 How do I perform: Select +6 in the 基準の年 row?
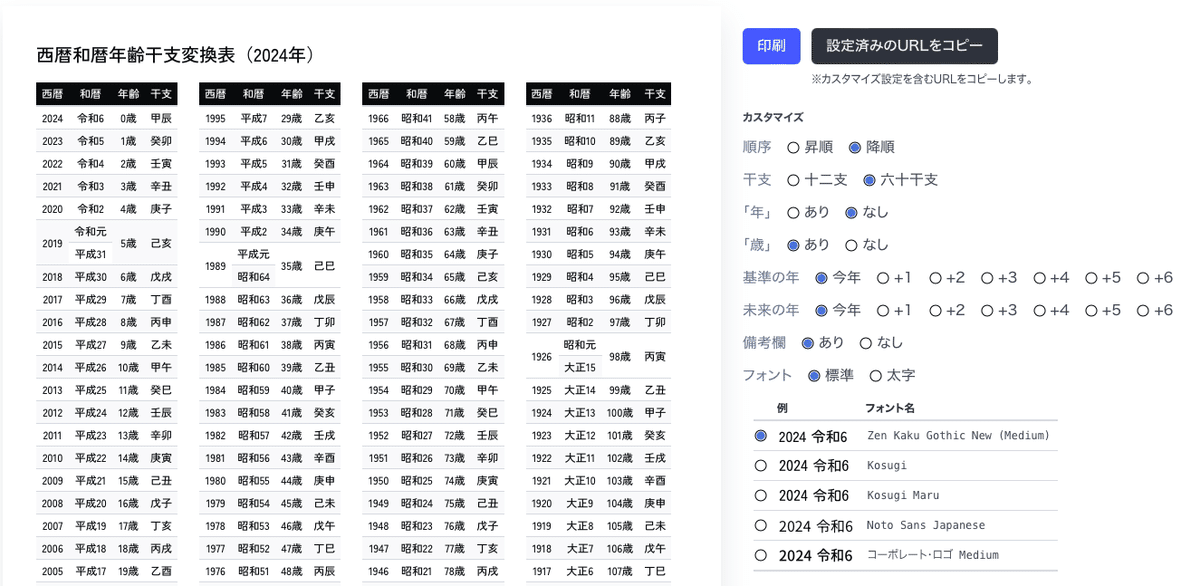pyautogui.click(x=1144, y=278)
